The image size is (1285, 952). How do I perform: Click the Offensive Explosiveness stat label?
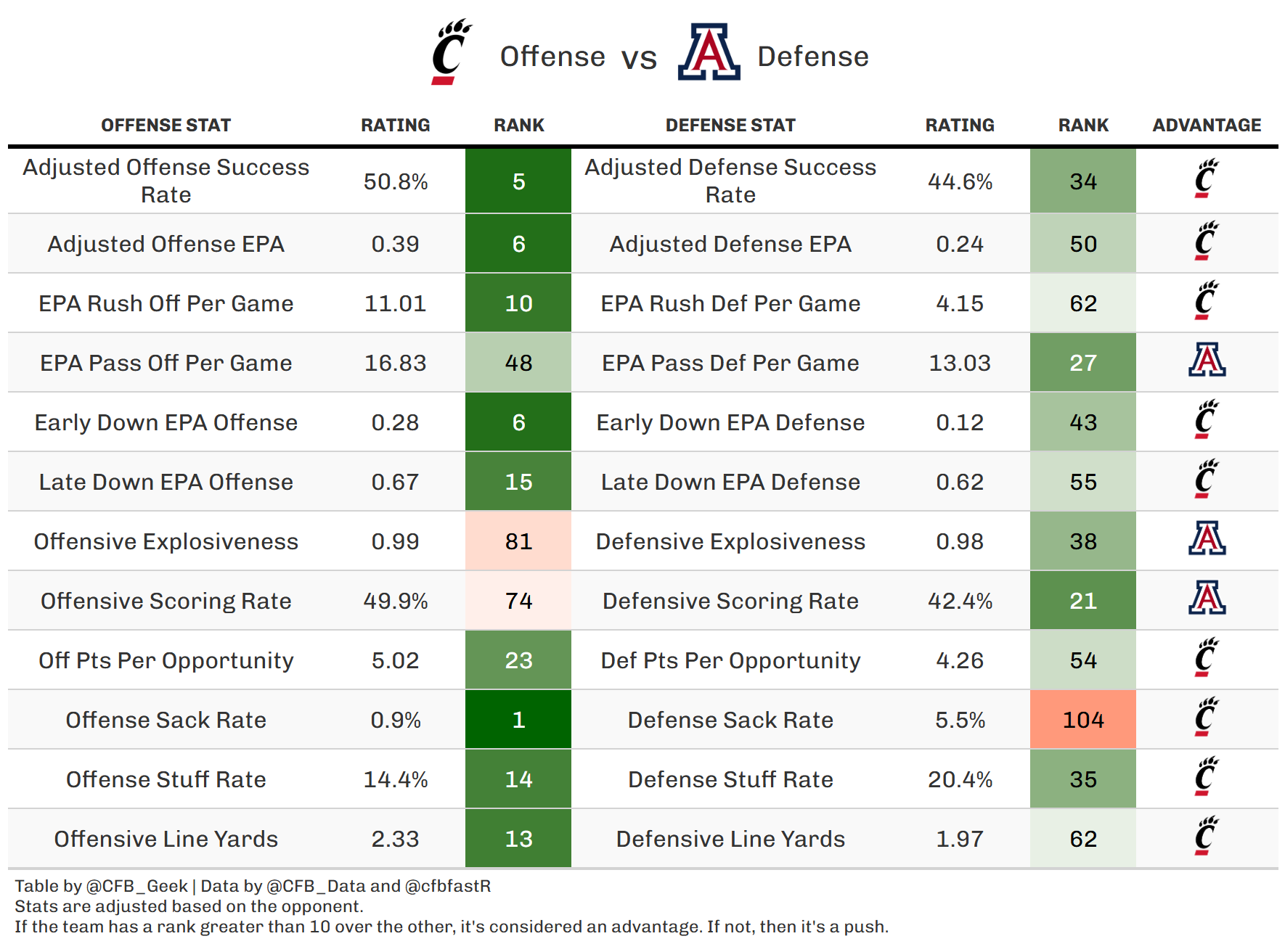pos(166,541)
